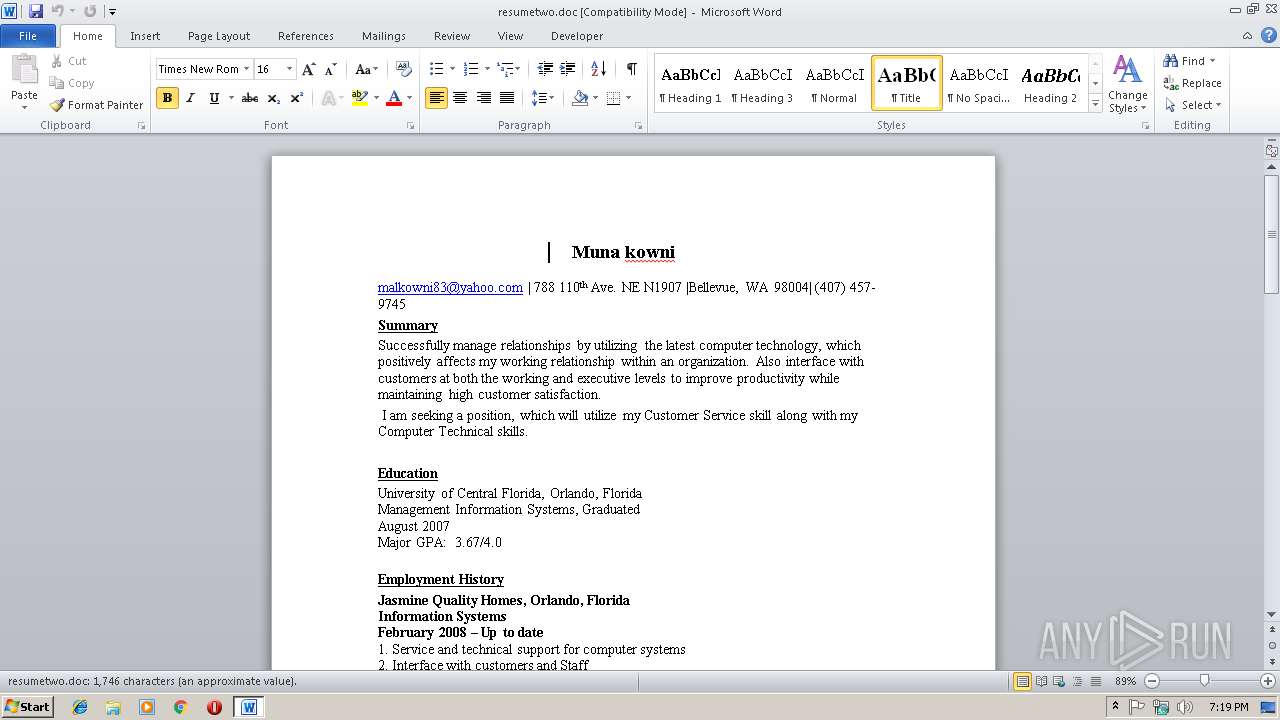Apply numbered list formatting

pyautogui.click(x=472, y=69)
